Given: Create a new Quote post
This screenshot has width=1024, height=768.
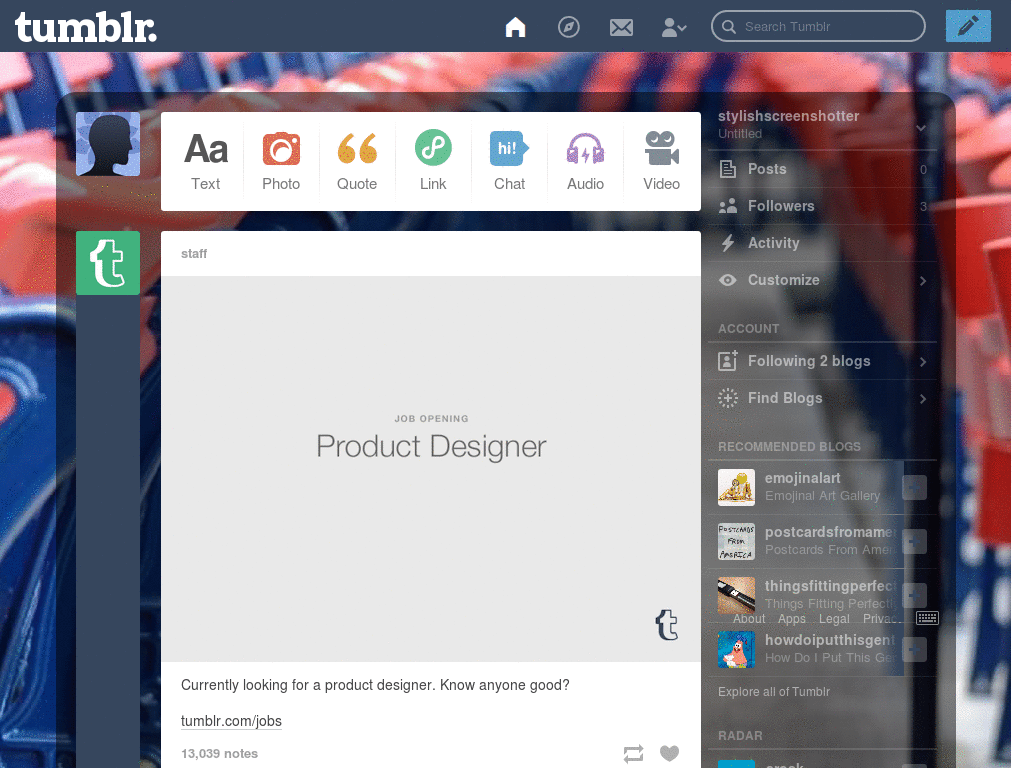Looking at the screenshot, I should point(357,161).
